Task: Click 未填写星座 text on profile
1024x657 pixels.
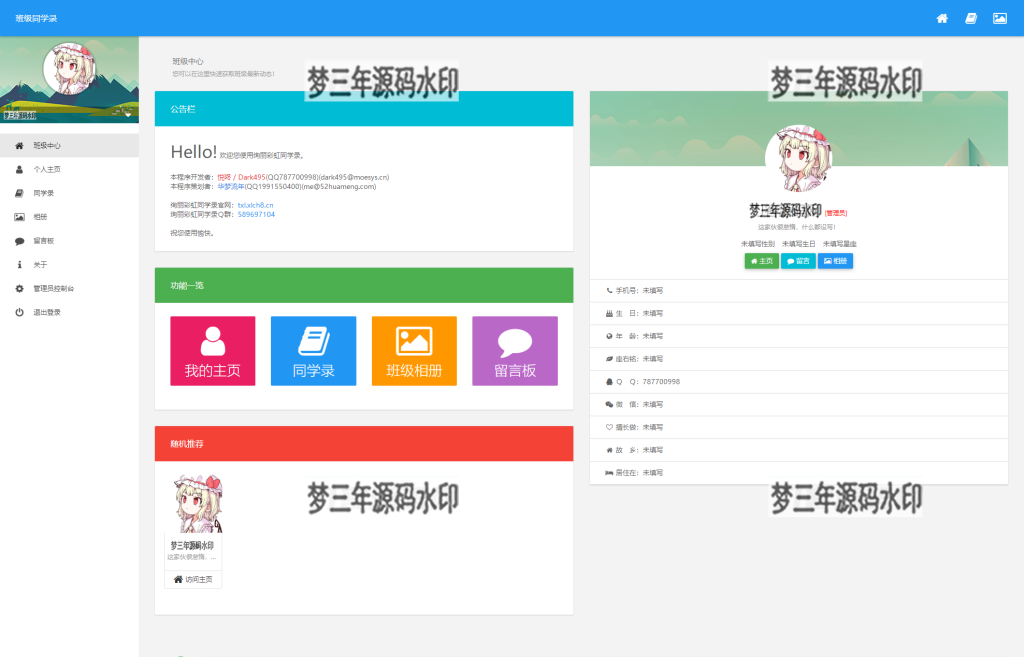Action: click(x=840, y=244)
